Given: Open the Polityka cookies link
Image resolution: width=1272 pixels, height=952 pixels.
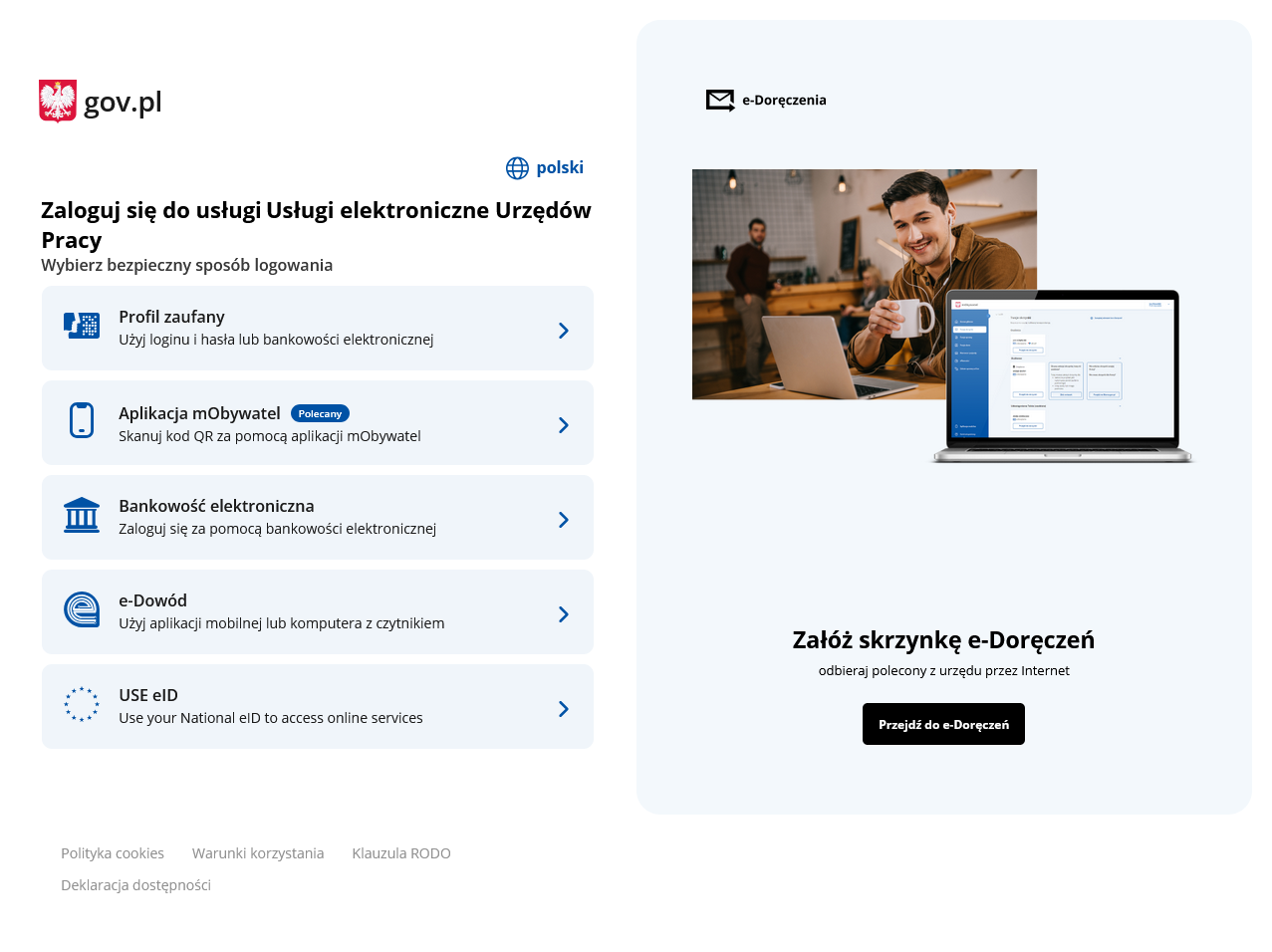Looking at the screenshot, I should coord(113,853).
